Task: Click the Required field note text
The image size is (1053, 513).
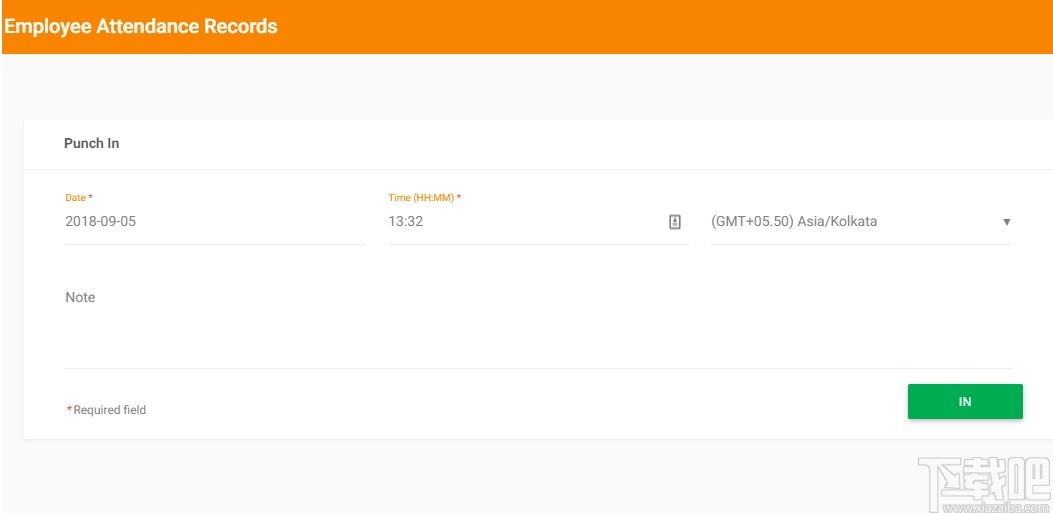Action: (x=106, y=410)
